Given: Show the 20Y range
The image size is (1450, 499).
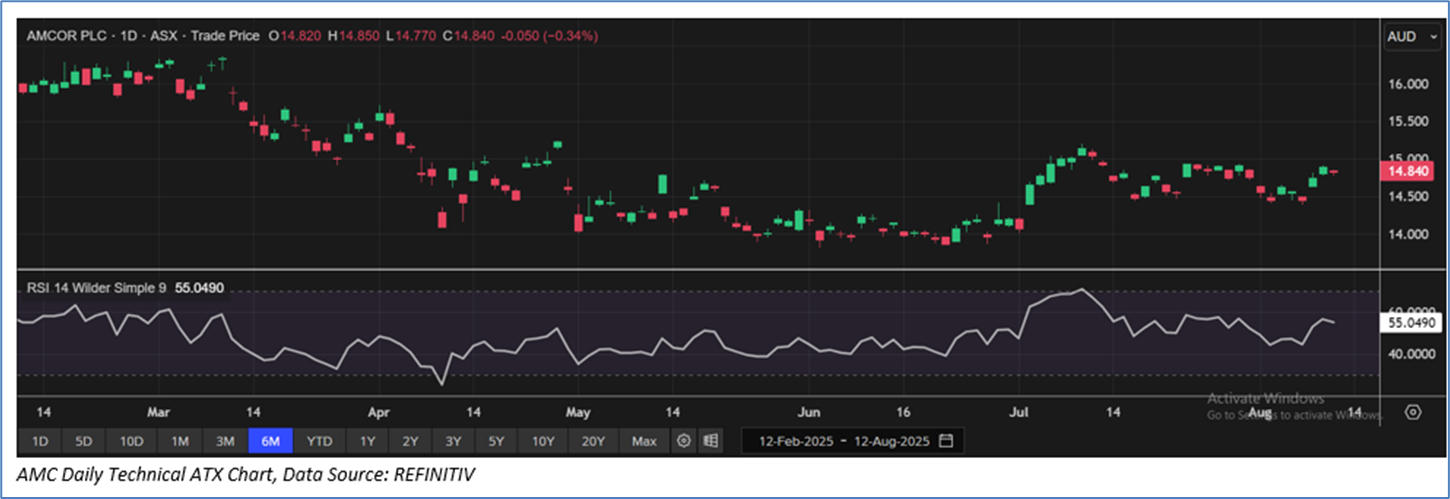Looking at the screenshot, I should click(x=592, y=441).
